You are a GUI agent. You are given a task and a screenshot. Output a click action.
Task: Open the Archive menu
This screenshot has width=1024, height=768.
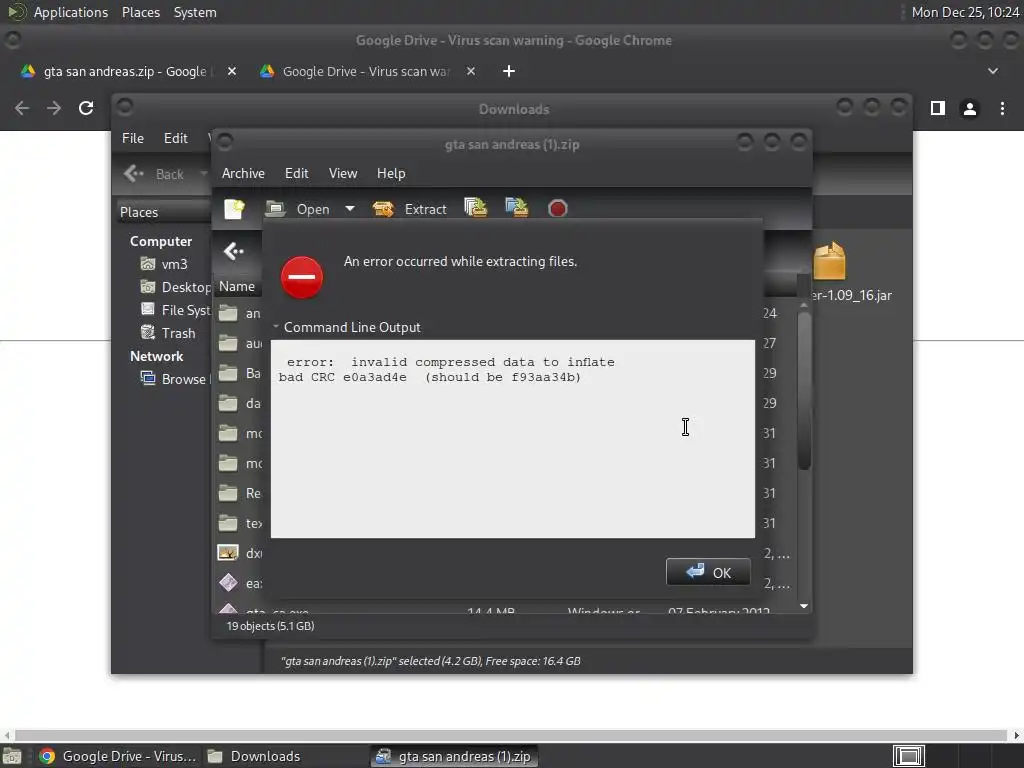click(x=243, y=173)
